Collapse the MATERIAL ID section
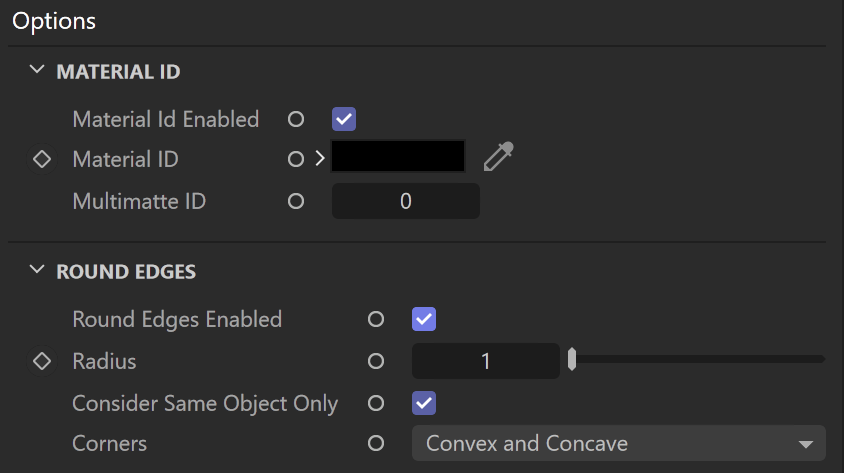Viewport: 844px width, 473px height. click(37, 70)
